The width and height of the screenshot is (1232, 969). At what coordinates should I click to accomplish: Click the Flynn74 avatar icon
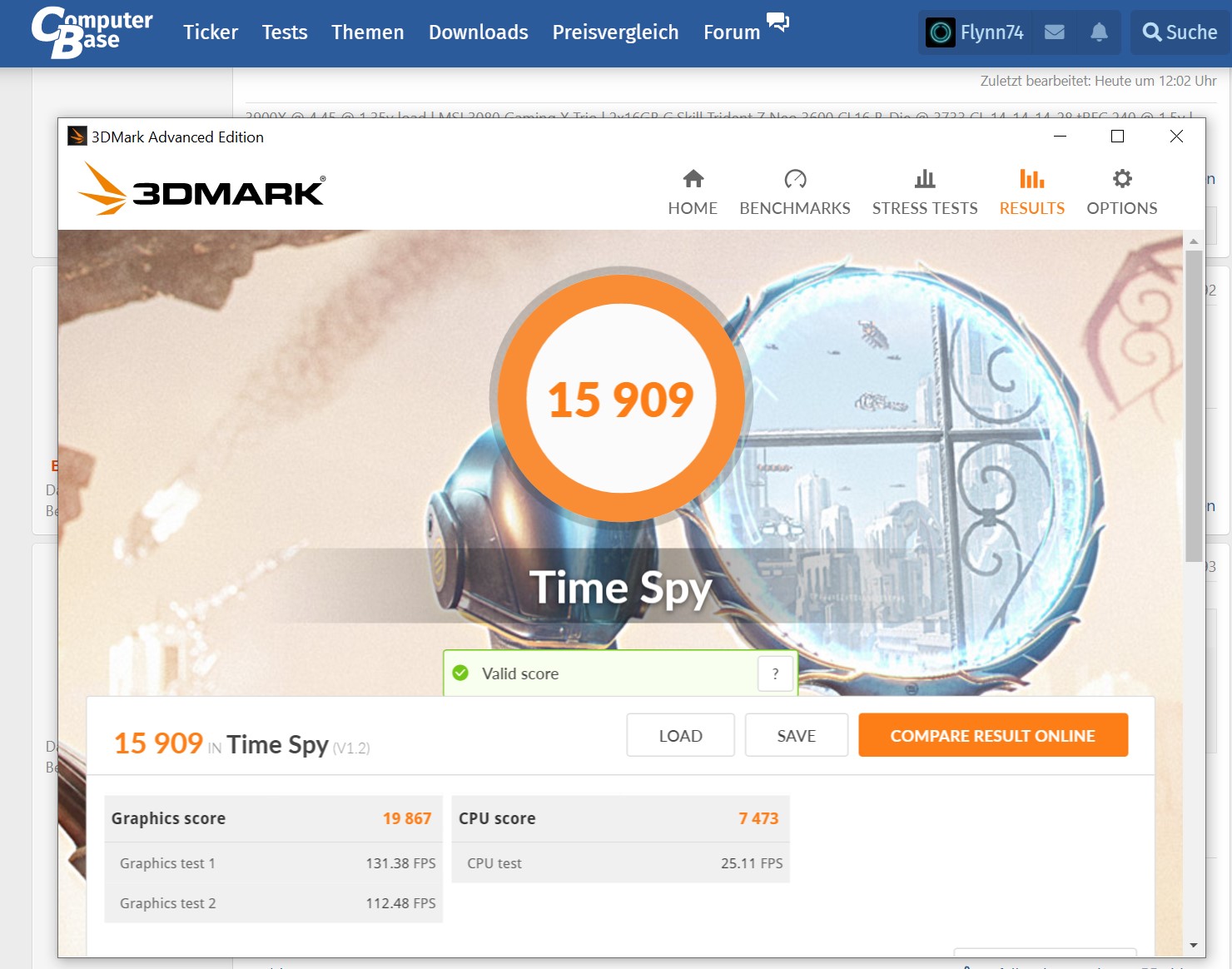(x=941, y=32)
